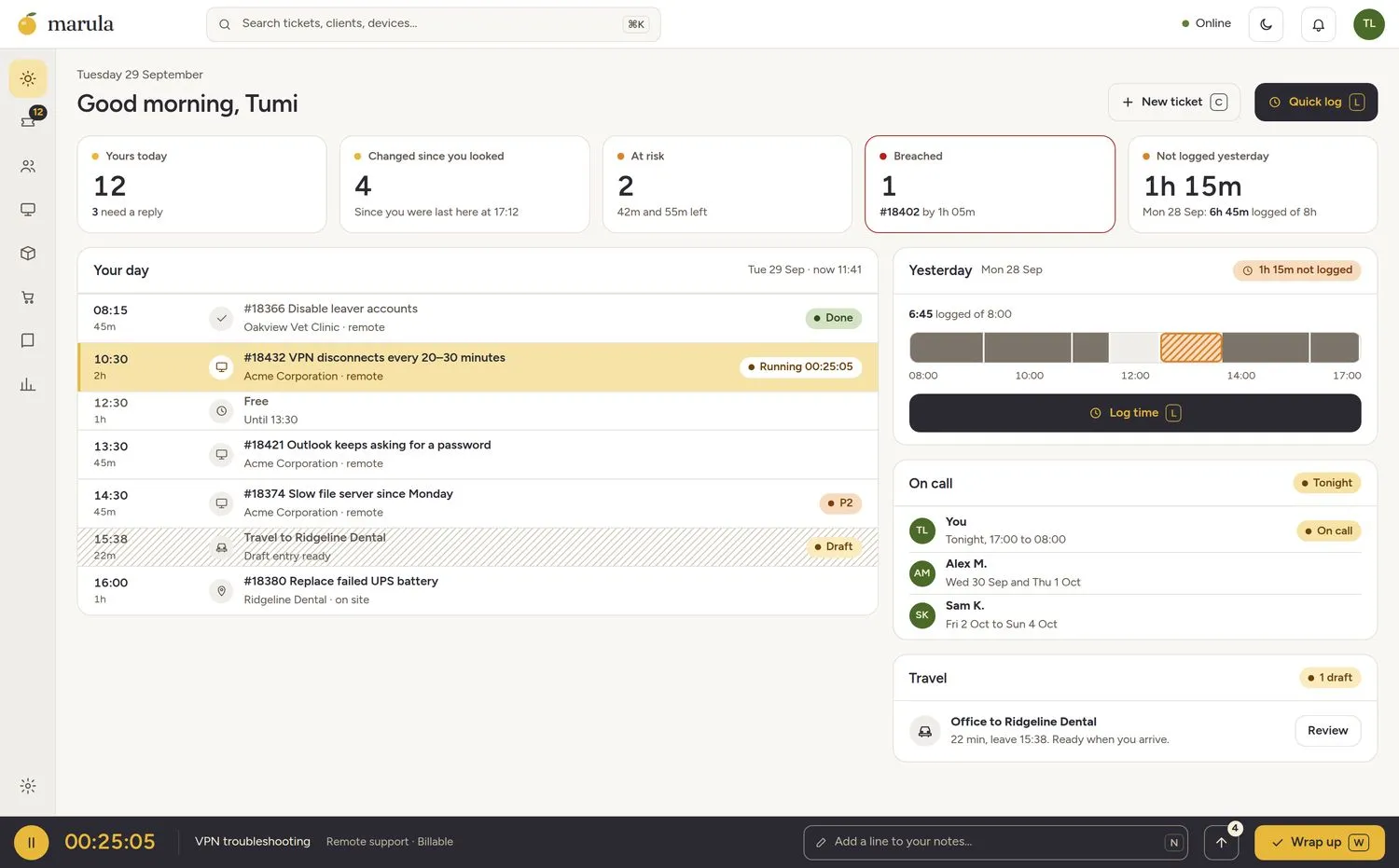This screenshot has width=1399, height=868.
Task: Open ticket #18374 Slow file server row
Action: click(x=478, y=503)
